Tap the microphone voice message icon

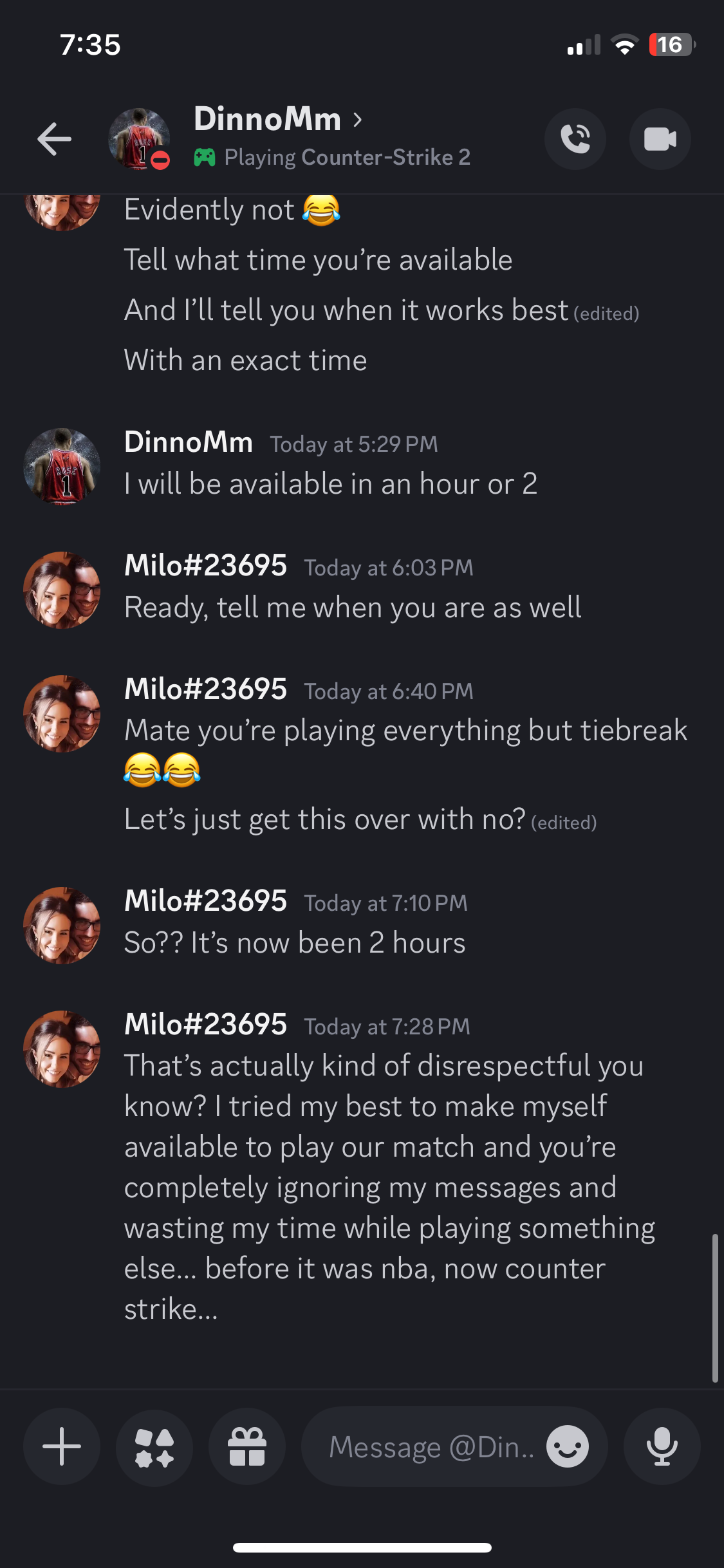click(x=662, y=1446)
